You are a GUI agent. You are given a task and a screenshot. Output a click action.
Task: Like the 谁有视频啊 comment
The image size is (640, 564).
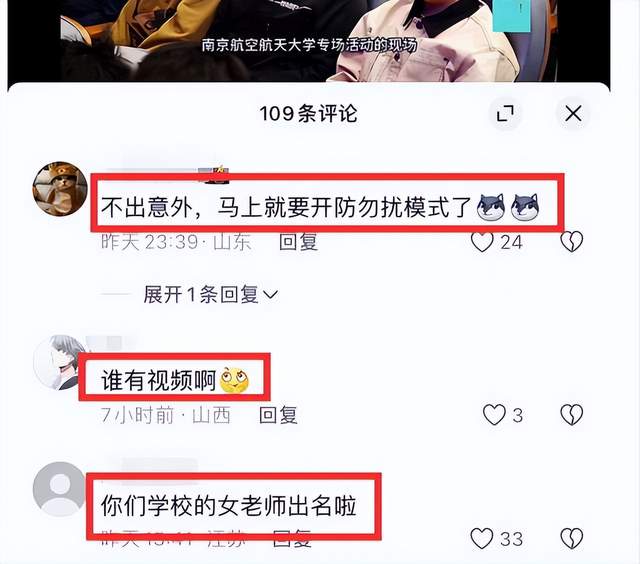(x=494, y=415)
